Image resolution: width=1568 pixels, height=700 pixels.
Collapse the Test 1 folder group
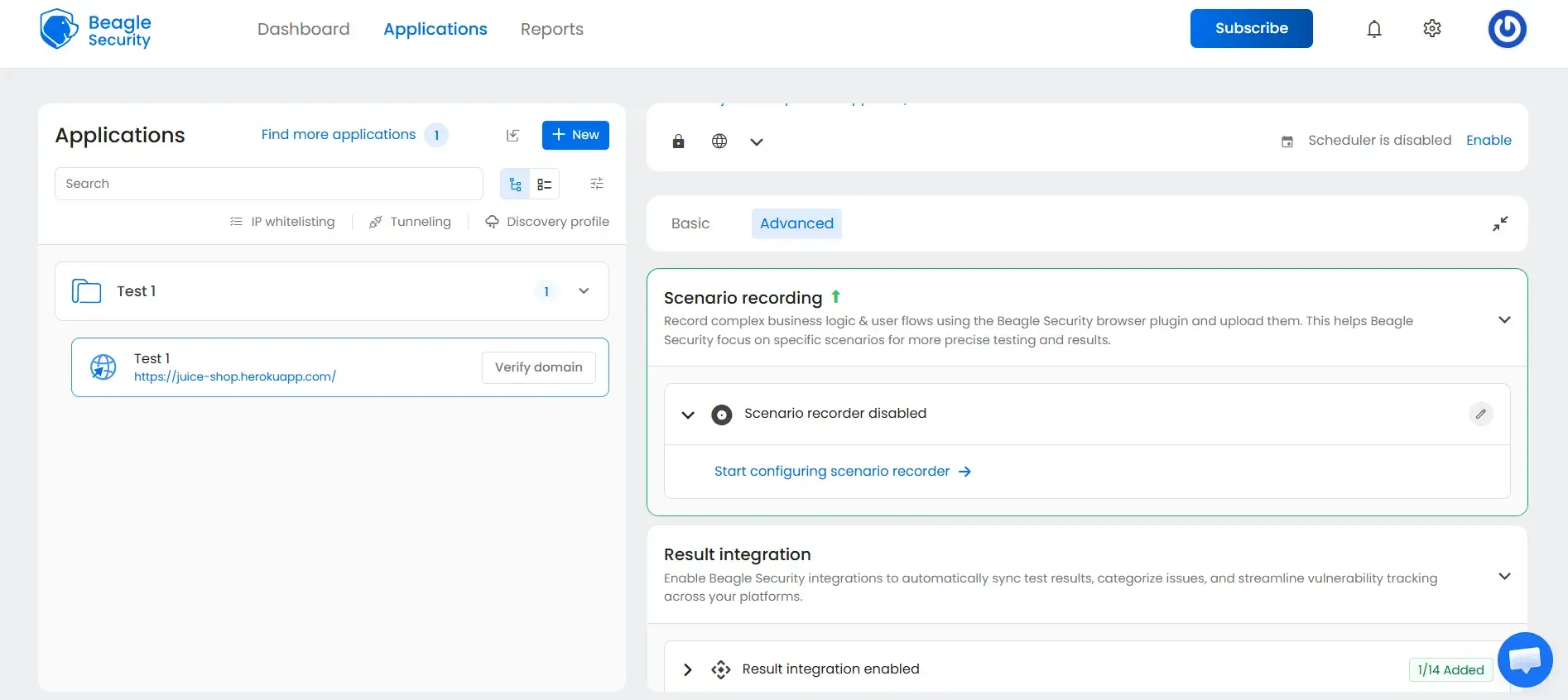(x=584, y=290)
